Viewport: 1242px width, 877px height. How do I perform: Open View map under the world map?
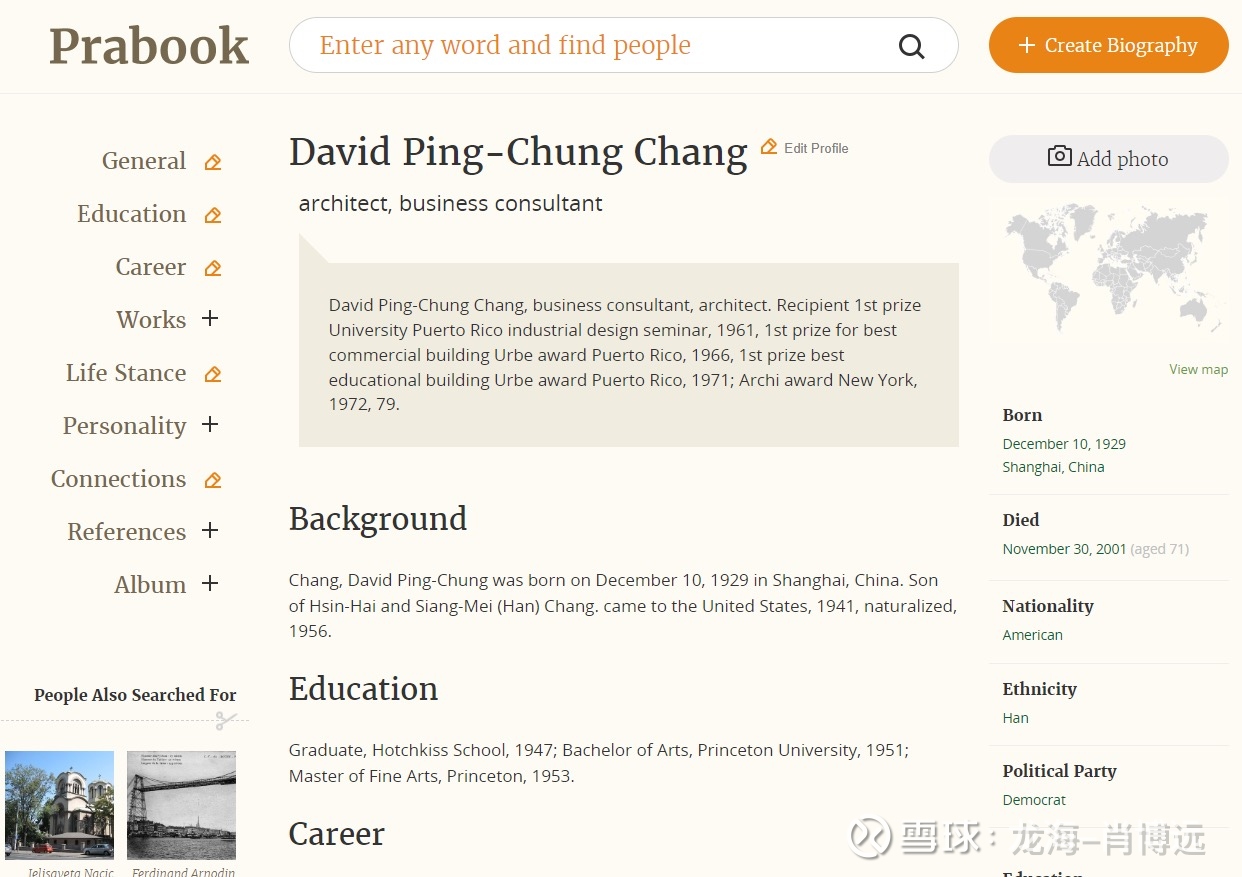click(x=1198, y=369)
